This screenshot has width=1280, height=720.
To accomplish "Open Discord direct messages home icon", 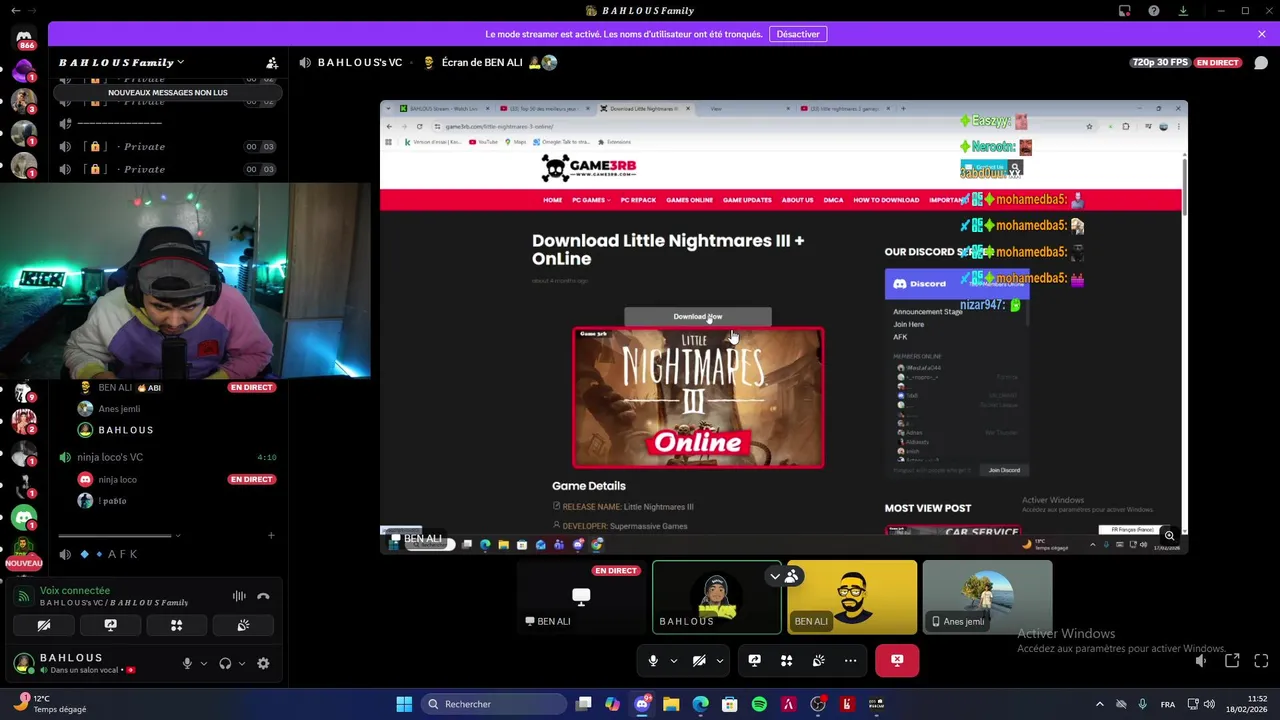I will coord(24,37).
